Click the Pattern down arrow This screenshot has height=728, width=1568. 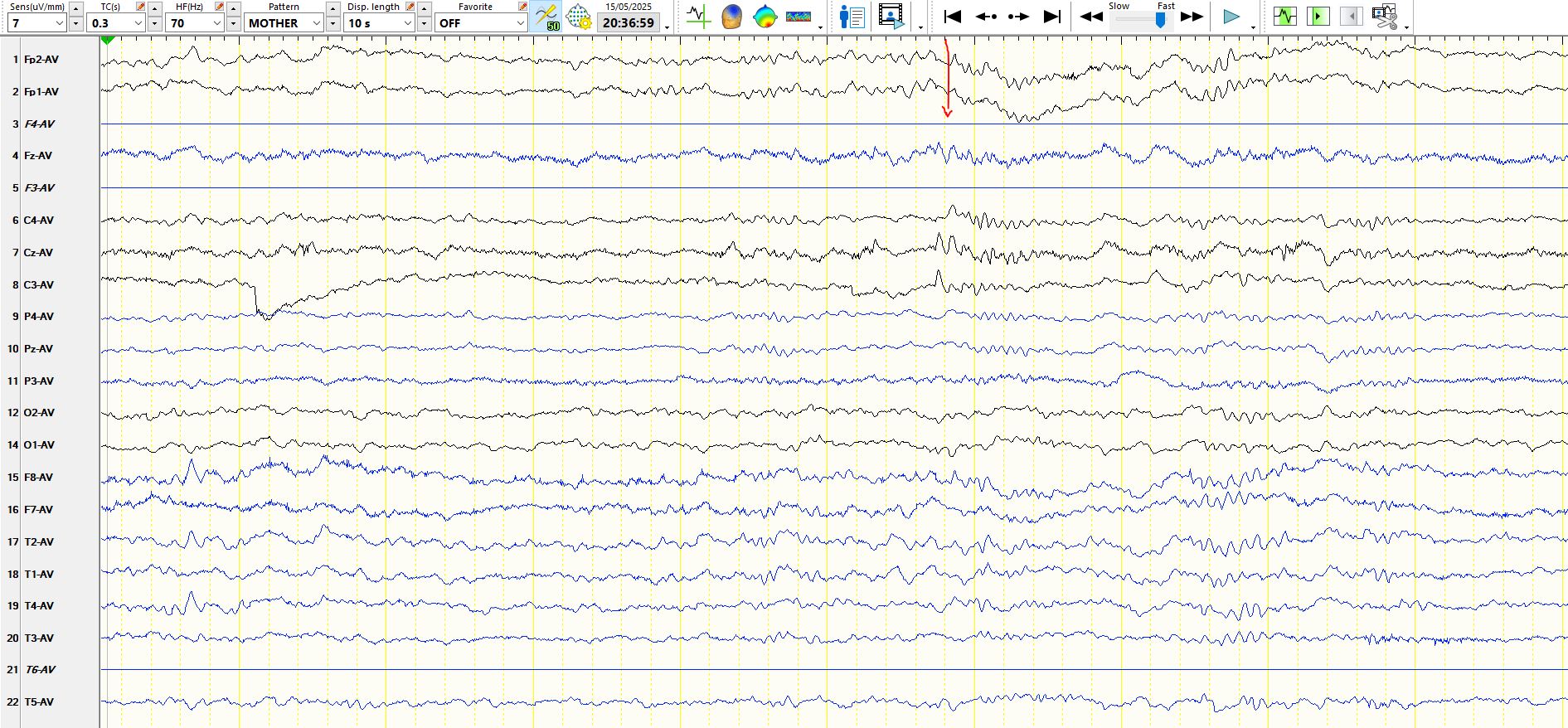333,23
